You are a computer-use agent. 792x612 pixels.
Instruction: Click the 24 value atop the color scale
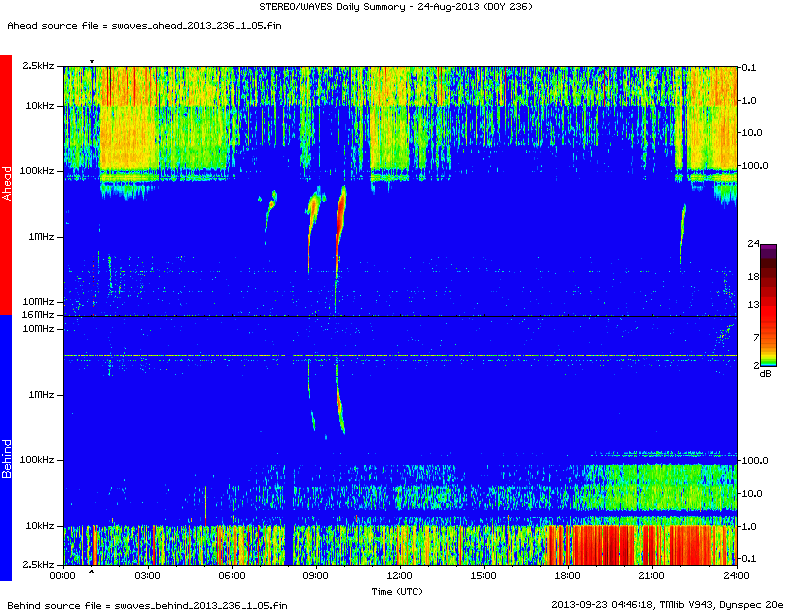tap(754, 243)
